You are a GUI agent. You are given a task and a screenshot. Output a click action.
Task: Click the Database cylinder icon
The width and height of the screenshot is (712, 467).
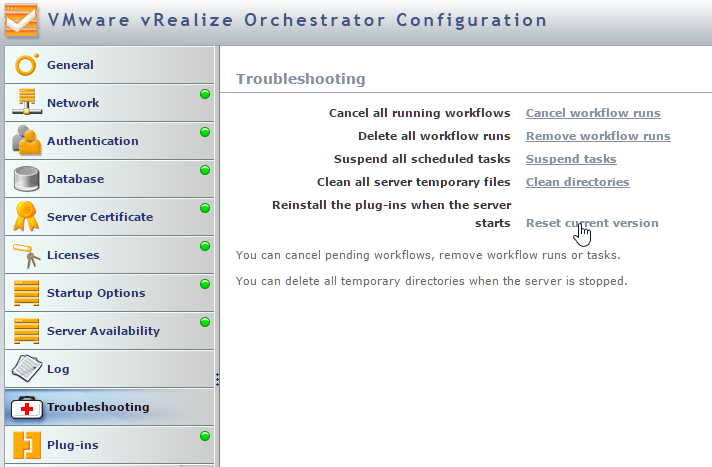click(27, 179)
